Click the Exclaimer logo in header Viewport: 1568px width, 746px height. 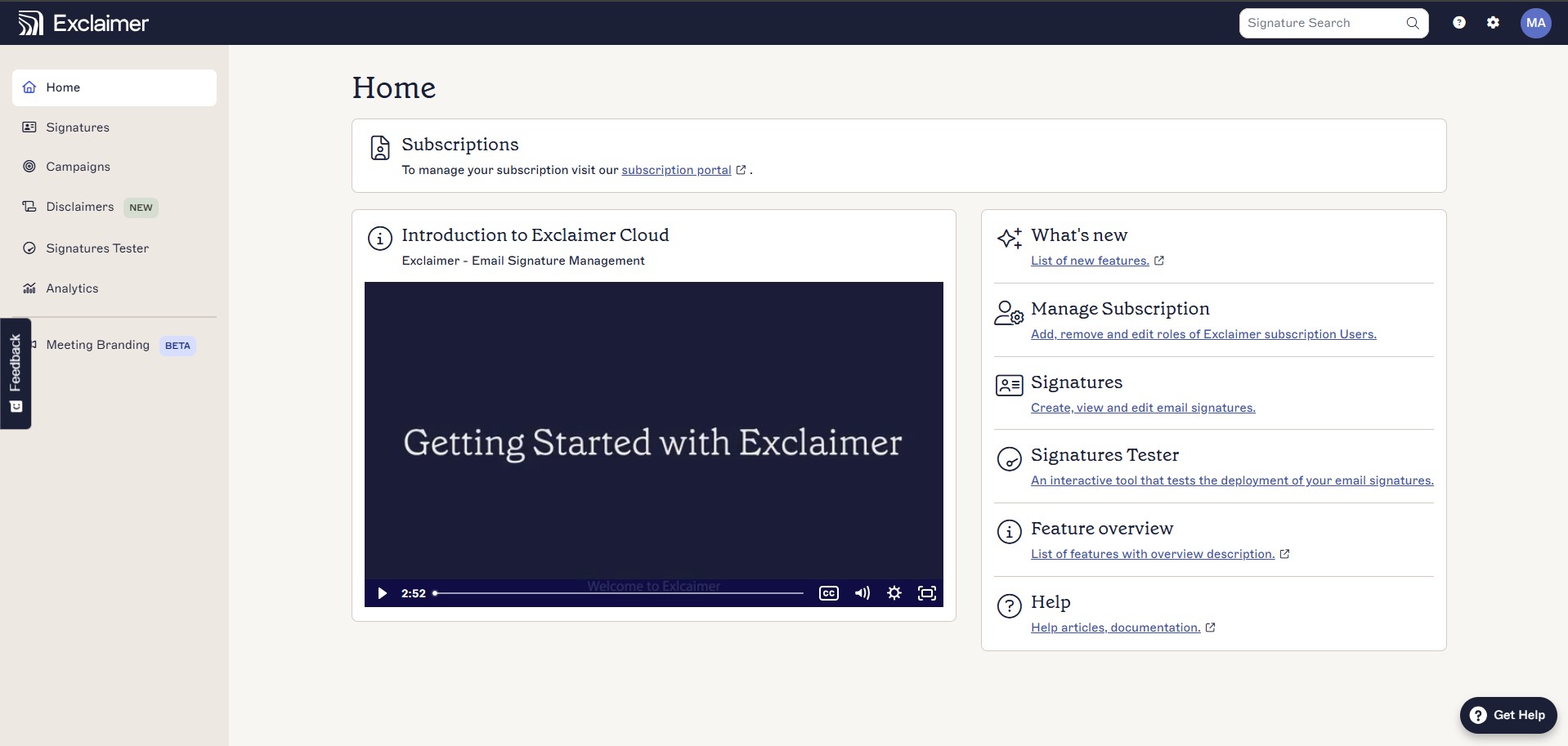click(83, 23)
